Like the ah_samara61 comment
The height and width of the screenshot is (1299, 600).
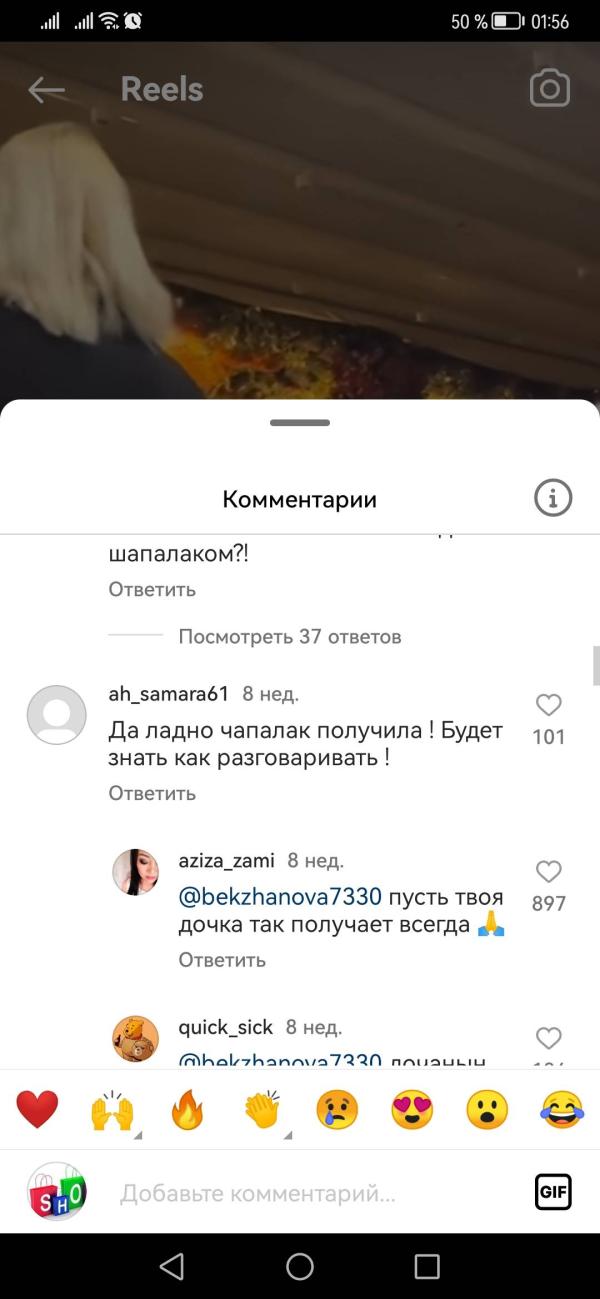click(549, 705)
